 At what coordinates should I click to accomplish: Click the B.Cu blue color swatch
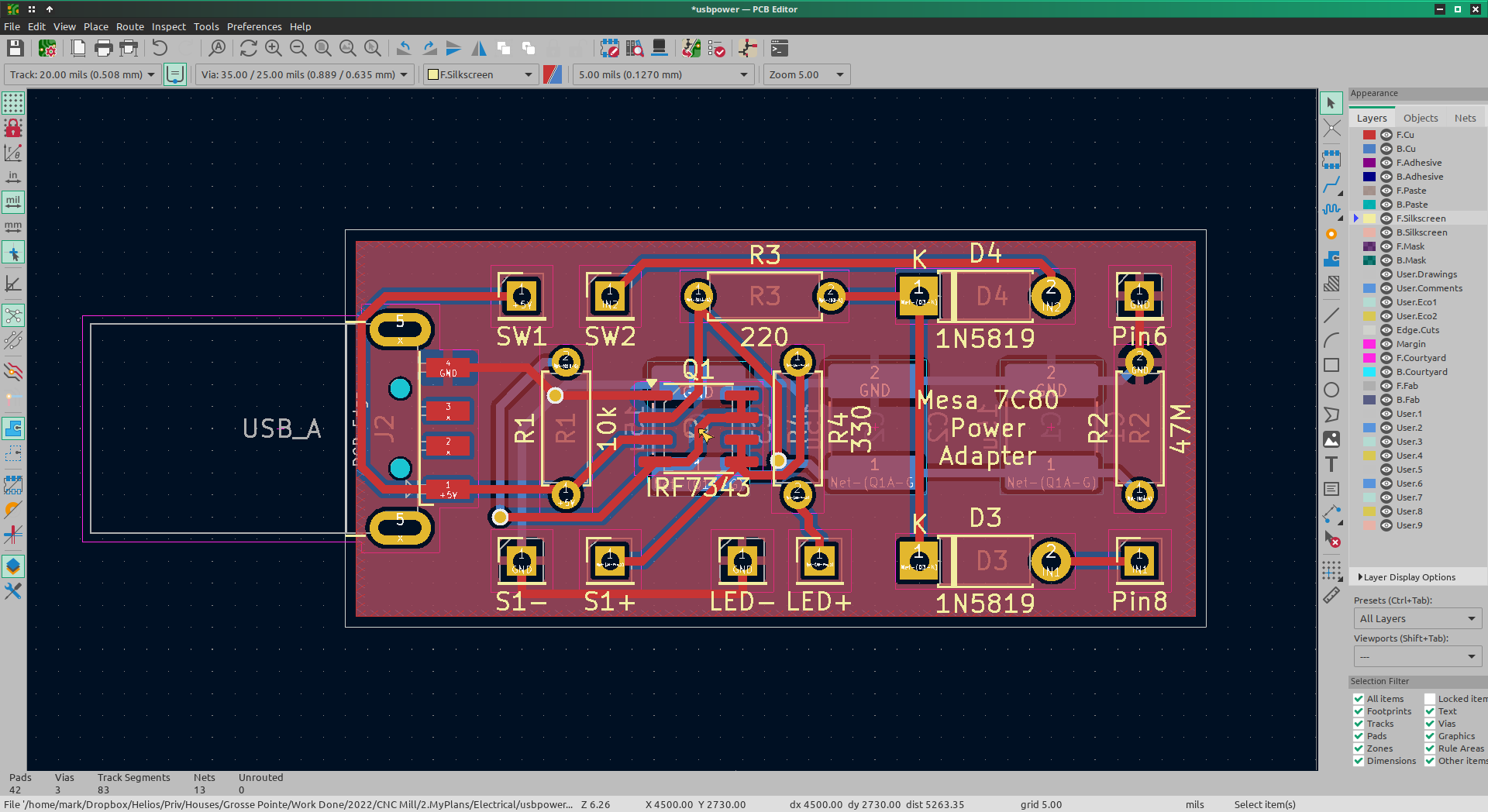click(x=1369, y=149)
